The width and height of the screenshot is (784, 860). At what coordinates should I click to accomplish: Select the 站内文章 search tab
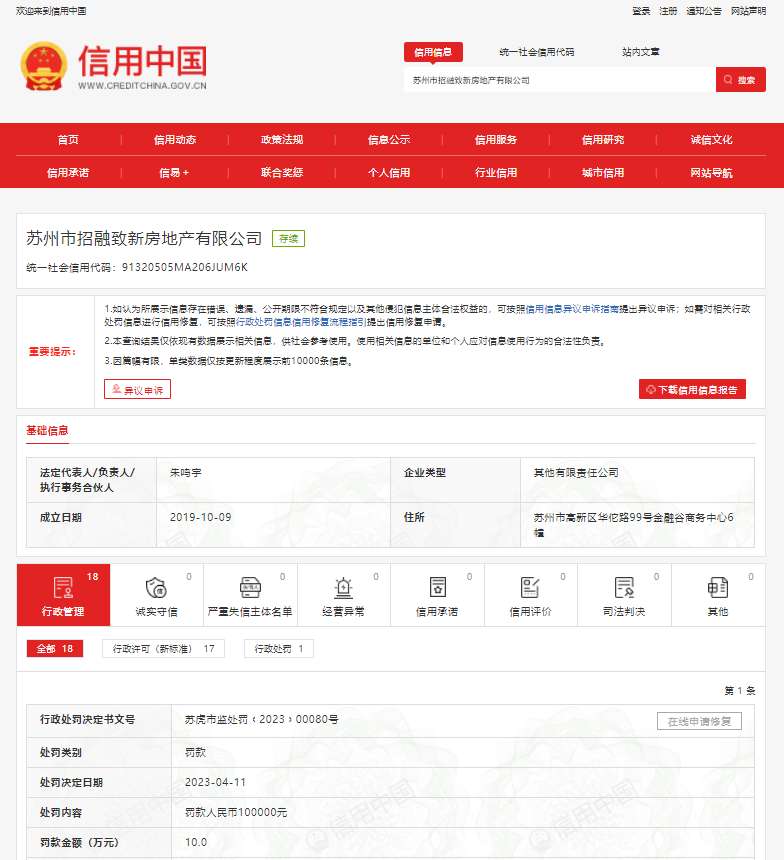pyautogui.click(x=641, y=52)
